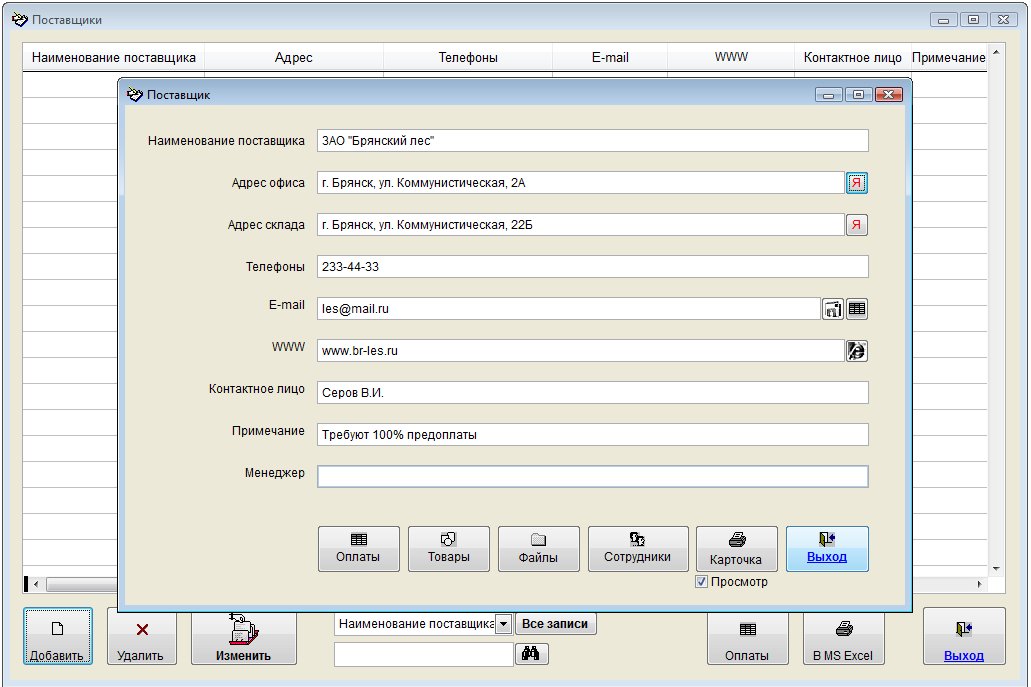
Task: Close the Поставщик dialog window
Action: coord(888,95)
